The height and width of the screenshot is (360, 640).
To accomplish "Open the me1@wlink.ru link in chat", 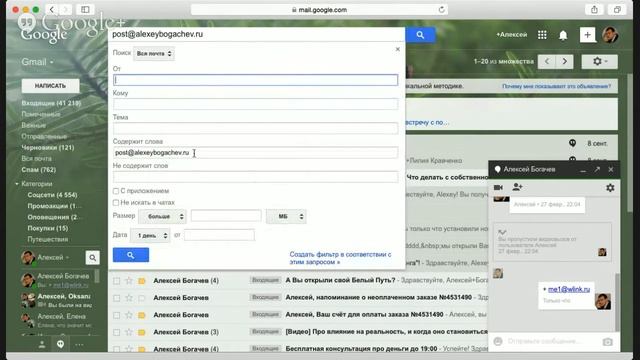I will tap(569, 289).
